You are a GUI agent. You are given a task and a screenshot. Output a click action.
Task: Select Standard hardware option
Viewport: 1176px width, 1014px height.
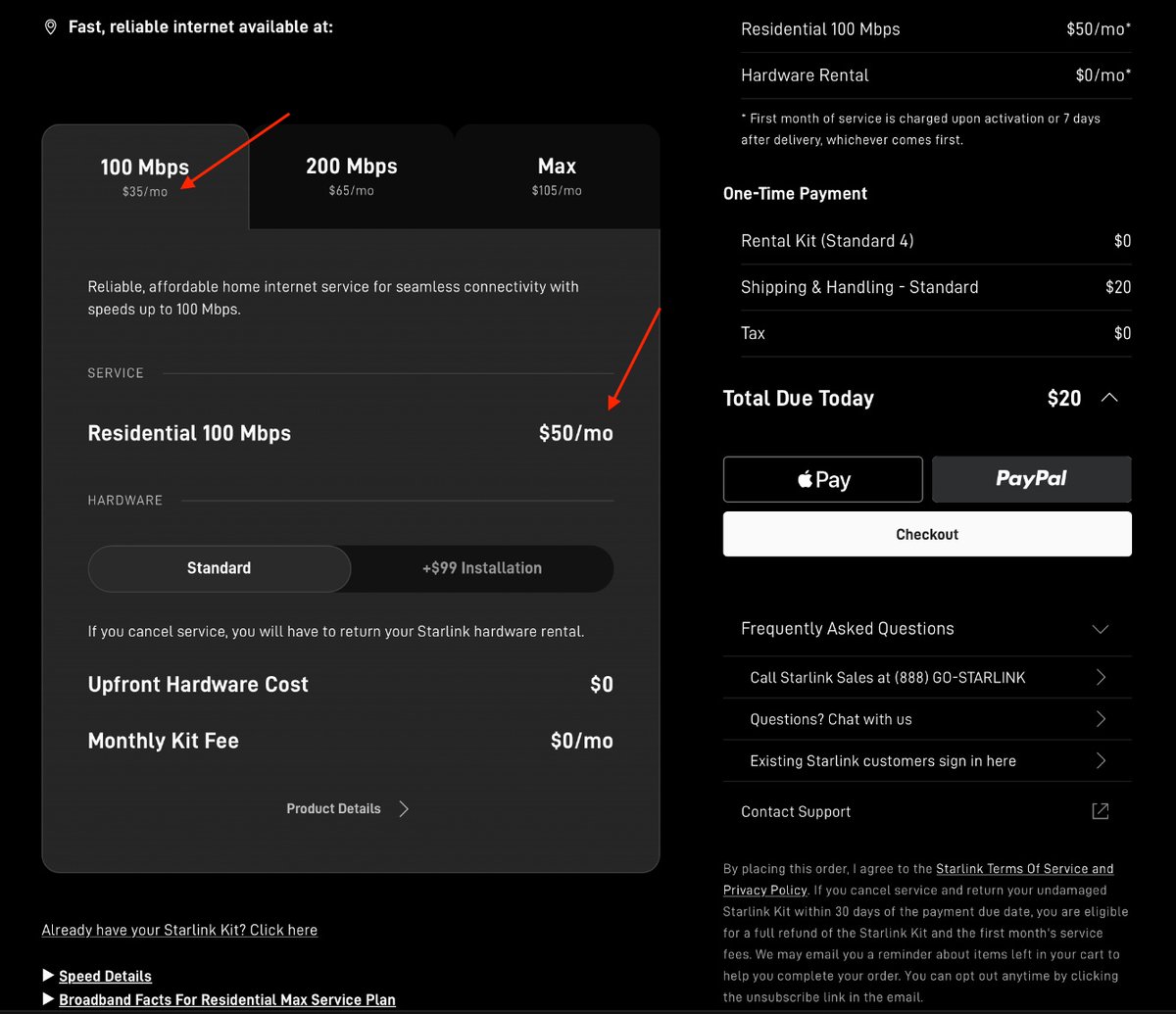tap(220, 568)
